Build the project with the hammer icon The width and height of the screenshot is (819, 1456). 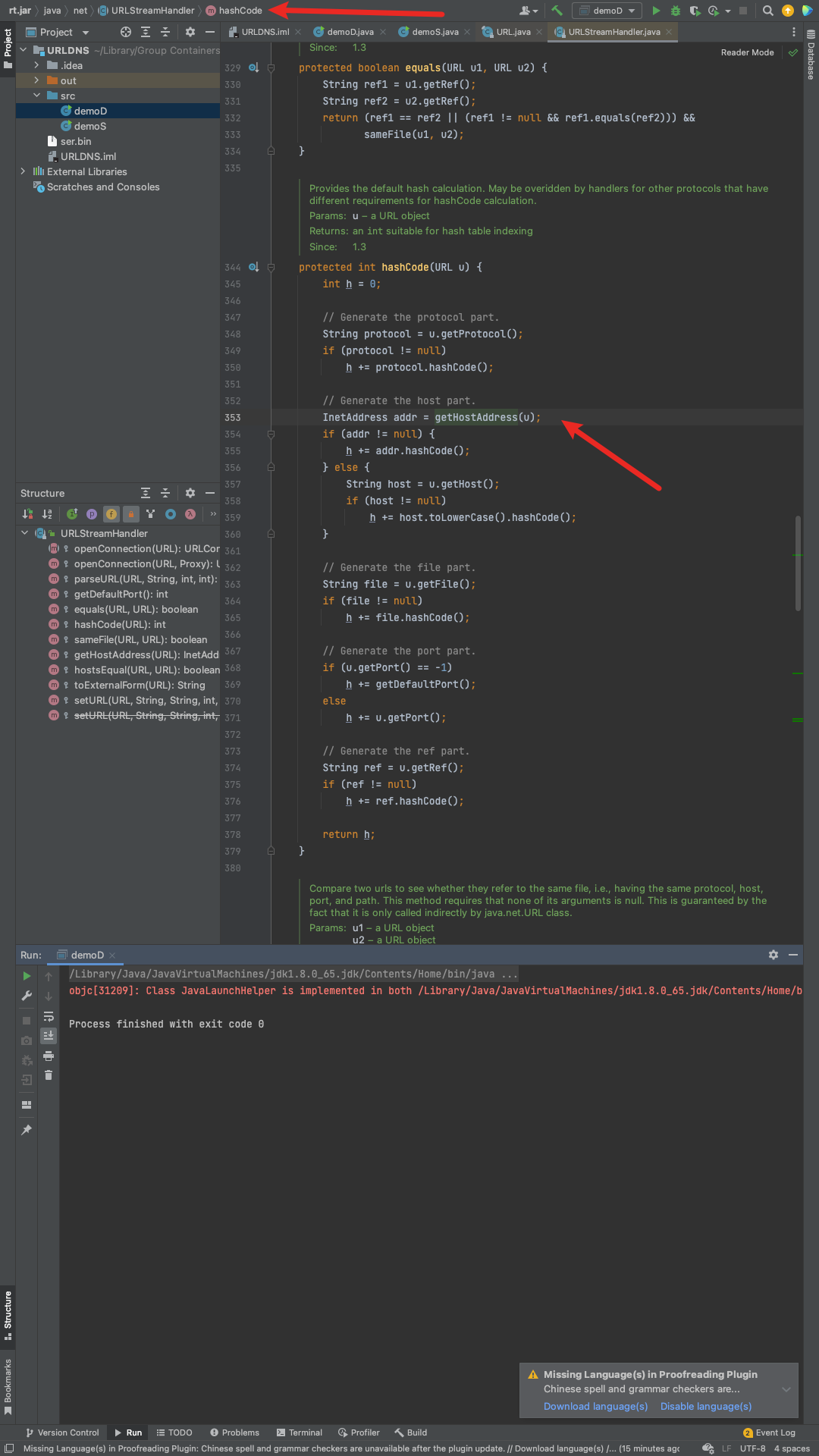coord(557,11)
